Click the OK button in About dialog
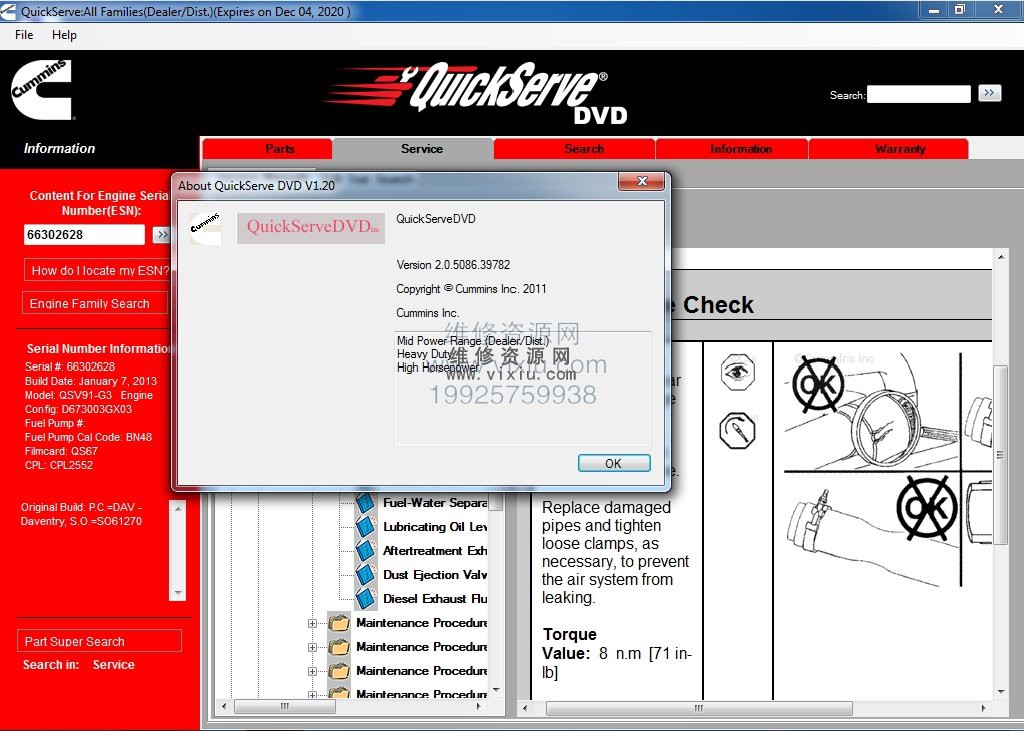1024x731 pixels. click(x=614, y=463)
